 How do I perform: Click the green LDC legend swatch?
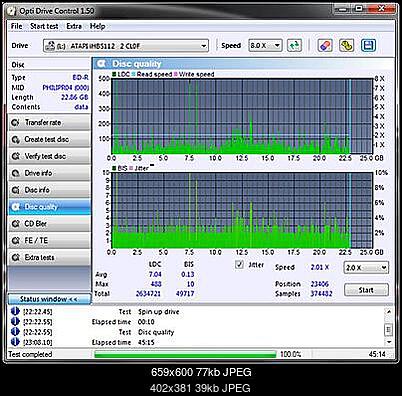[114, 74]
